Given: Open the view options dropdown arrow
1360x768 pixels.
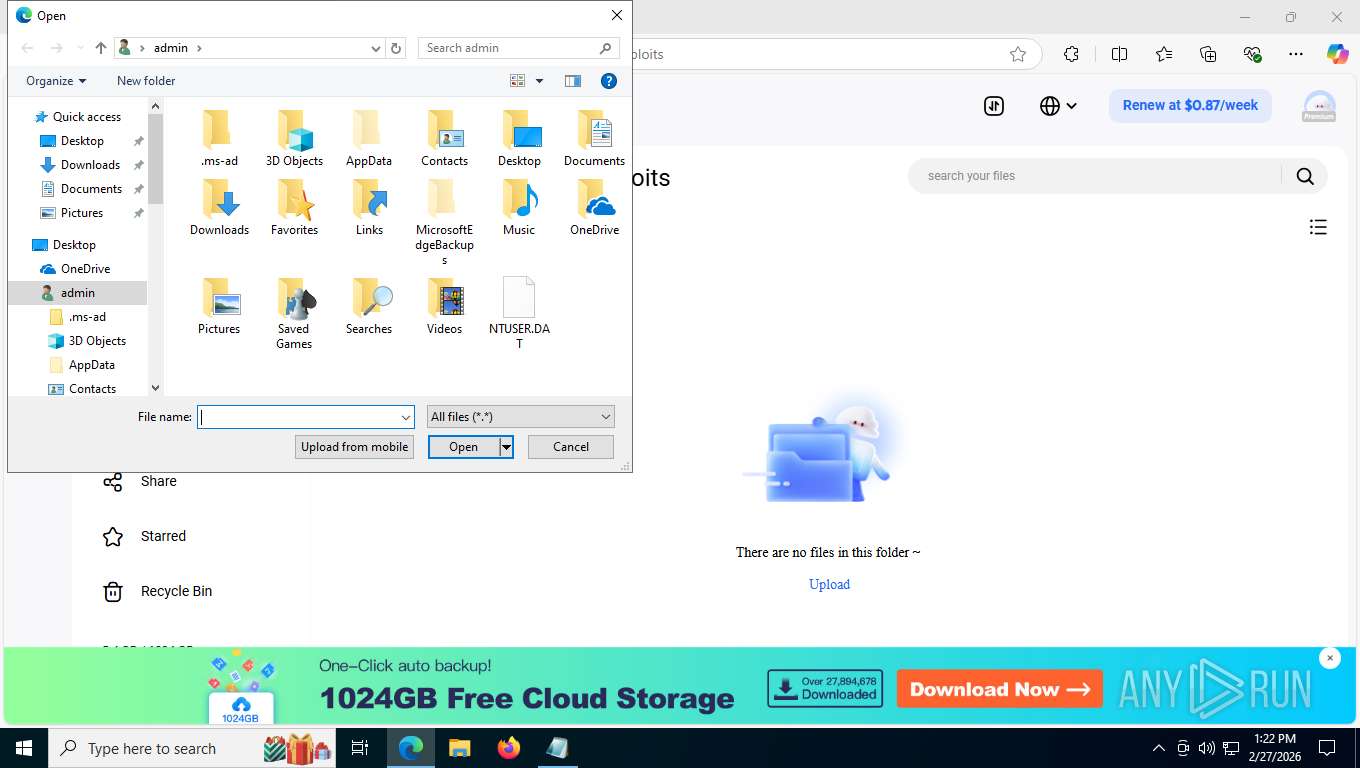Looking at the screenshot, I should (x=540, y=81).
